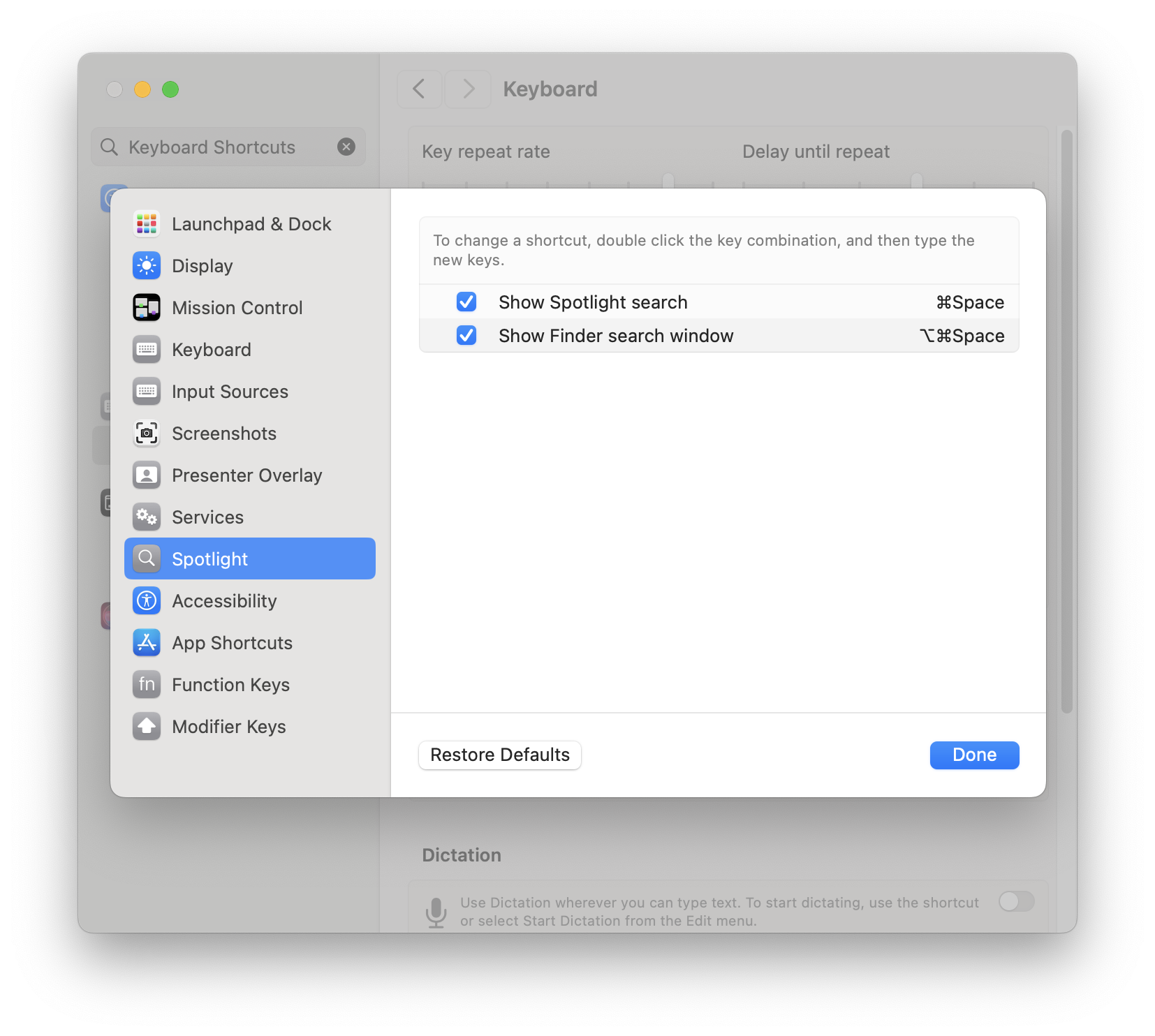Click the Presenter Overlay icon
The height and width of the screenshot is (1036, 1155).
pos(147,475)
